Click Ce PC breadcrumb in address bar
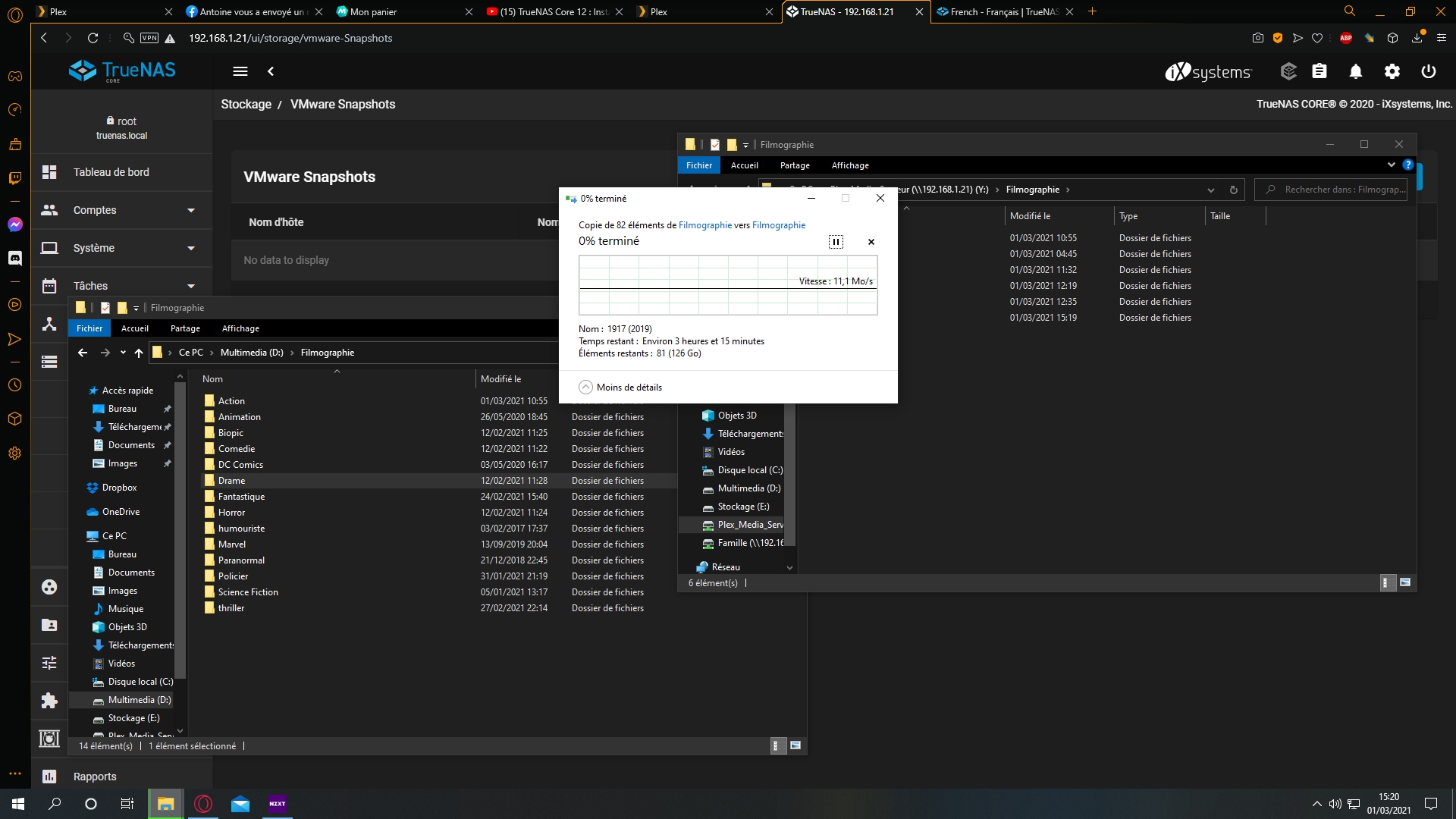This screenshot has width=1456, height=819. click(191, 353)
